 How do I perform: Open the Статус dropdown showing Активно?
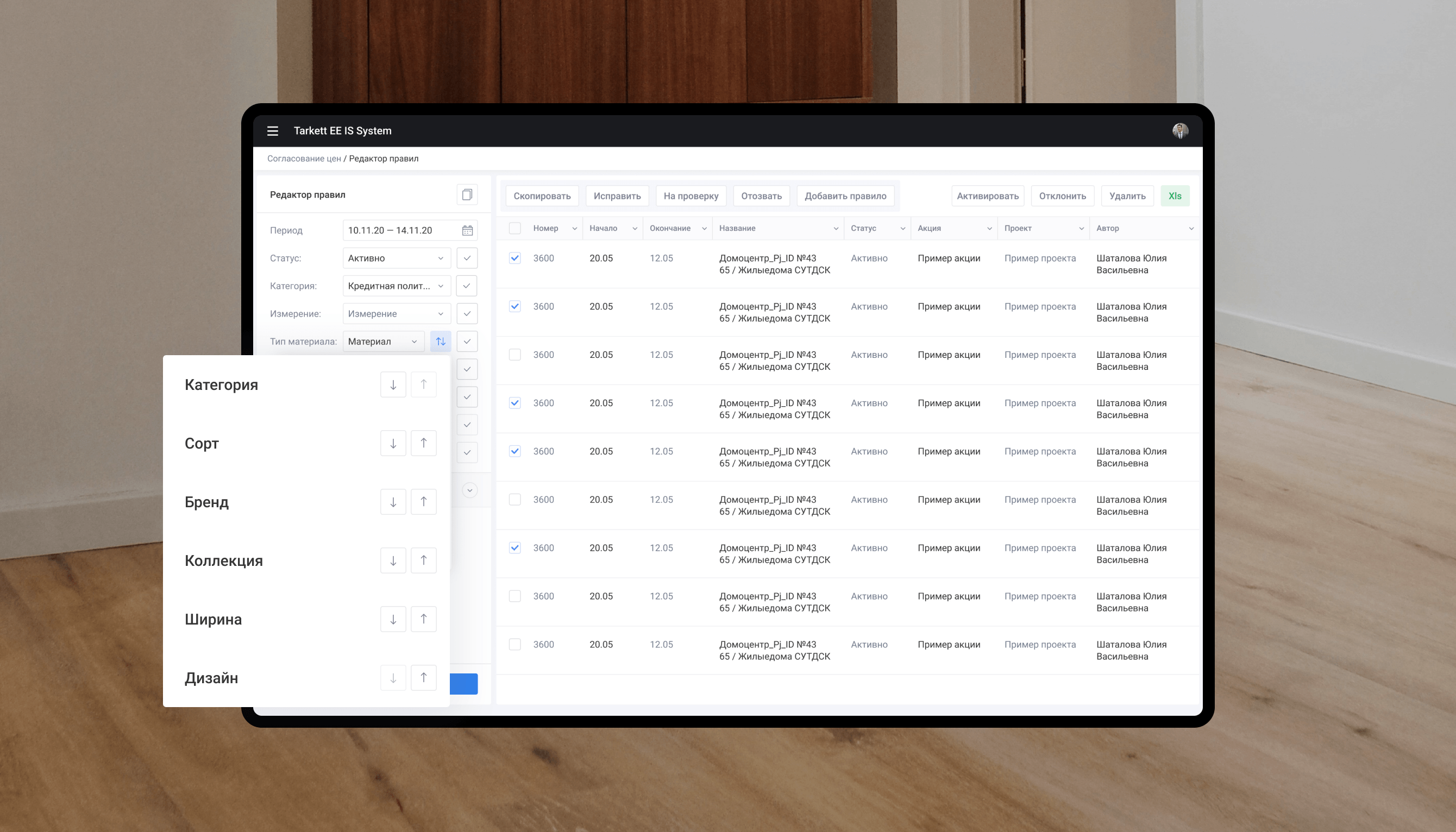tap(396, 259)
